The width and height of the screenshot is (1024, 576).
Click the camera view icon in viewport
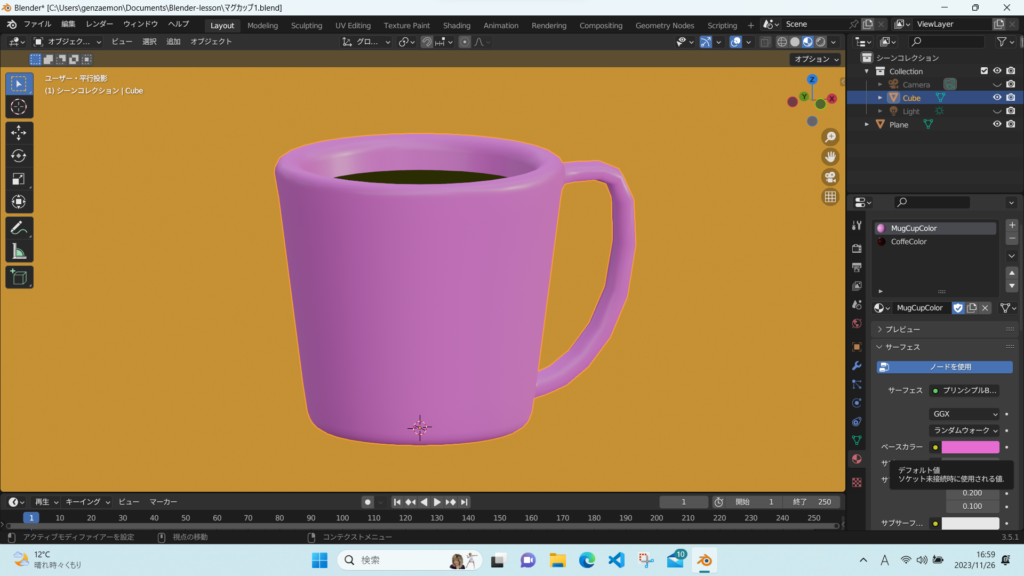pyautogui.click(x=830, y=177)
